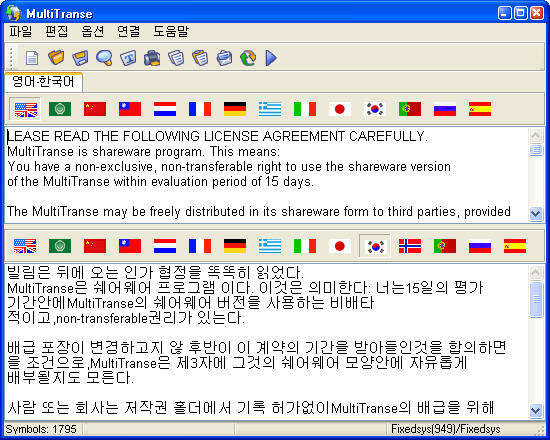Choose Russian flag in target language row

(x=480, y=246)
